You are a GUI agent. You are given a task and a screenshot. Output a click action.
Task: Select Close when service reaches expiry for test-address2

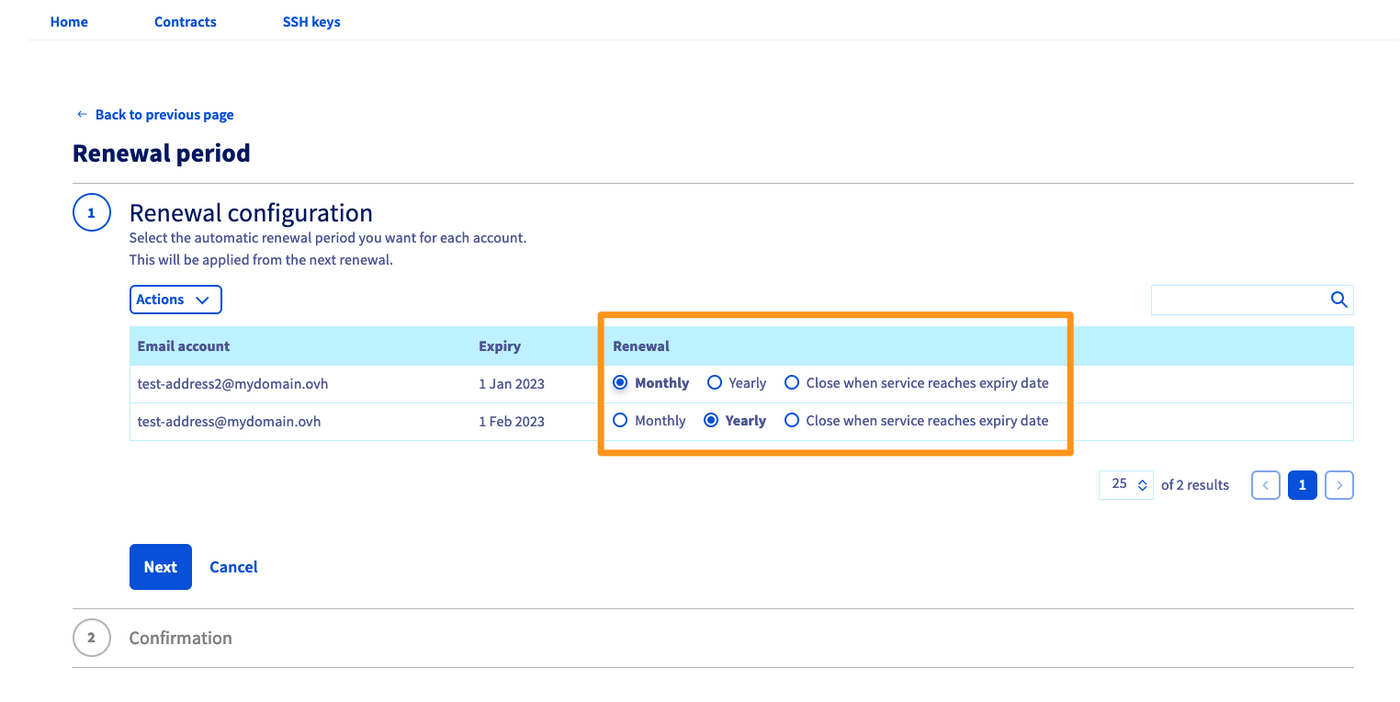pyautogui.click(x=791, y=382)
